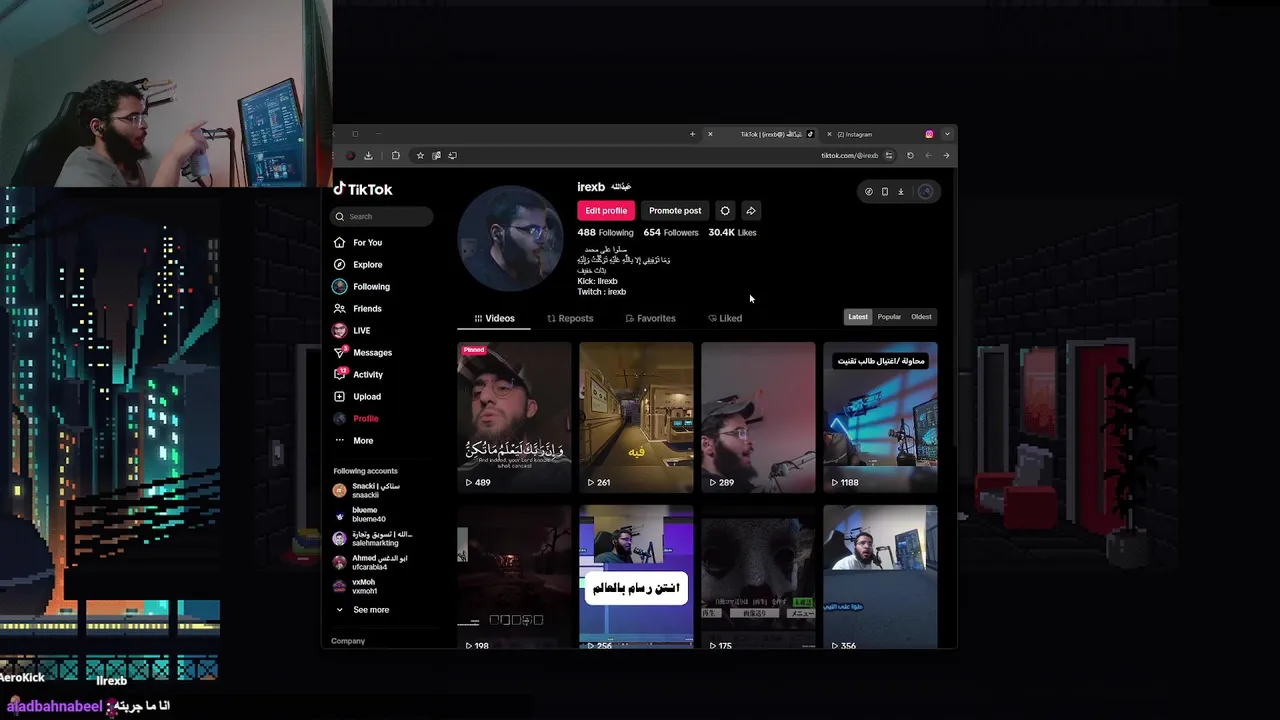Open the video with 198 views
1280x720 pixels.
[514, 577]
